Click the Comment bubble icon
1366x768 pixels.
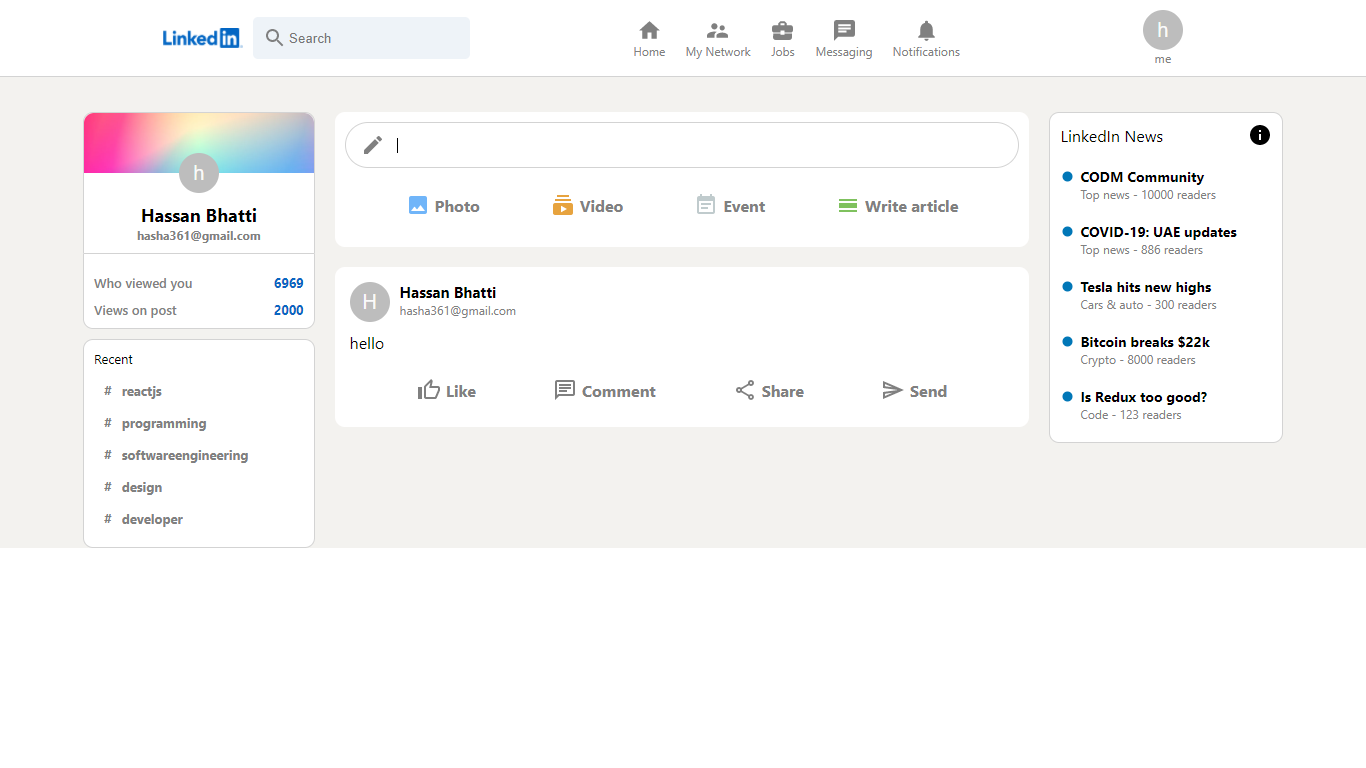[x=565, y=390]
